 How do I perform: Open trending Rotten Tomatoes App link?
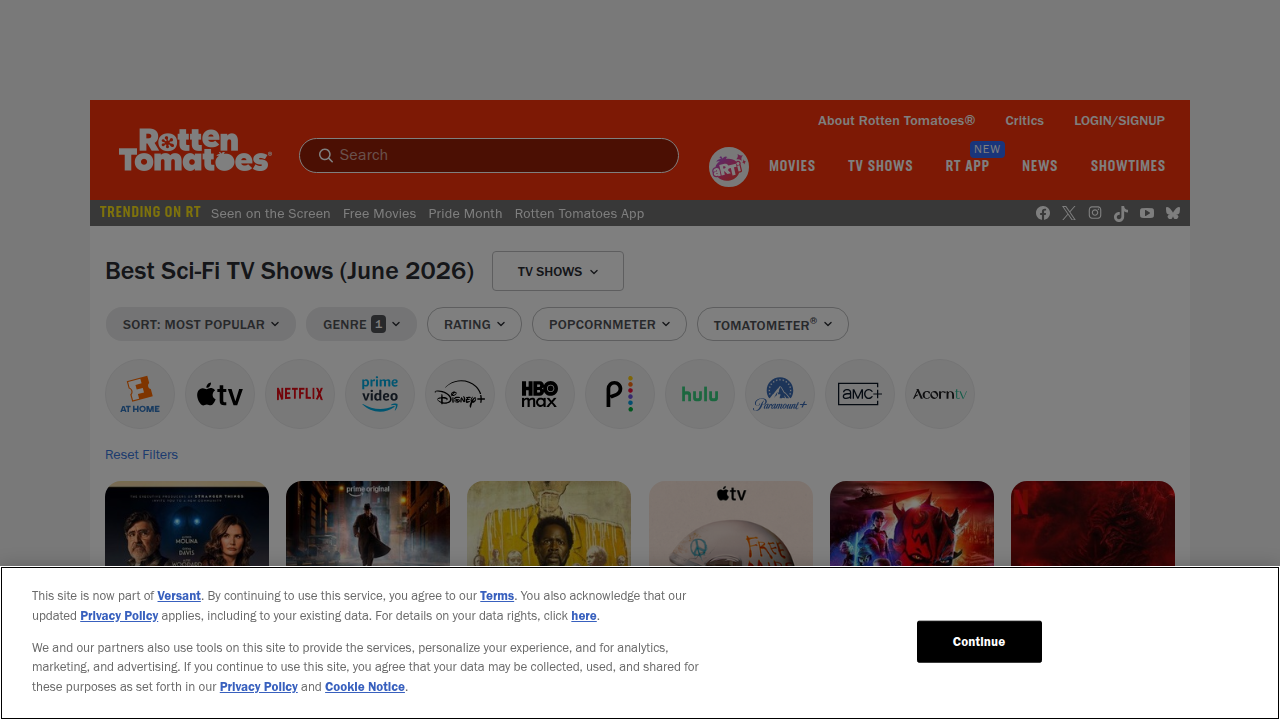pos(579,213)
